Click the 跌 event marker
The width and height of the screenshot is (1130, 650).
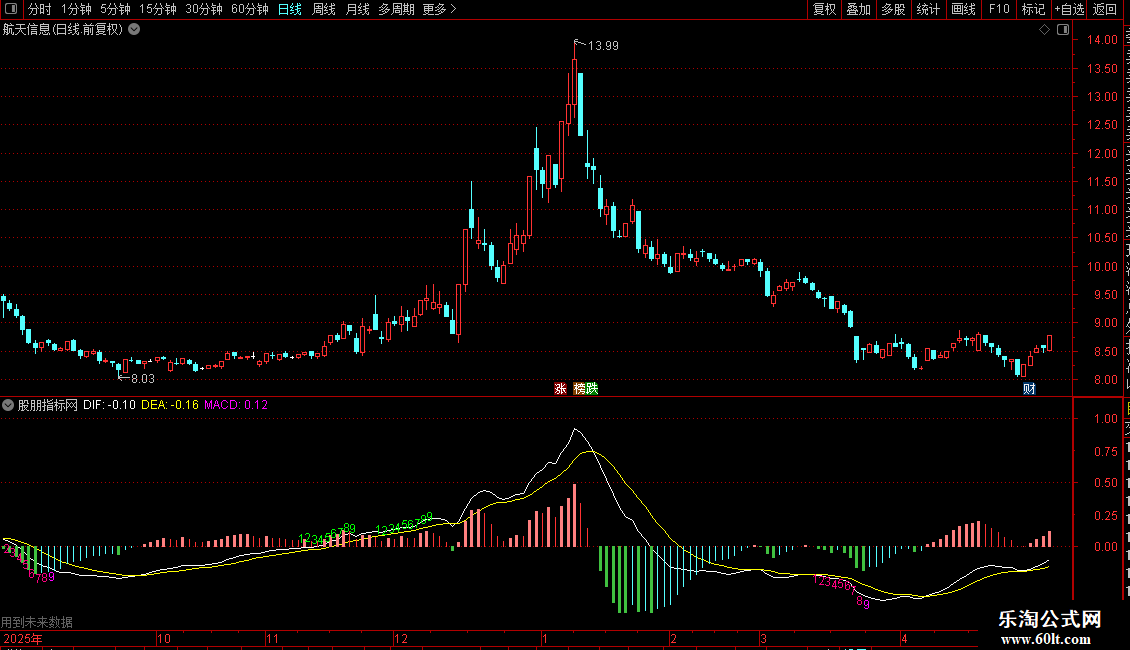coord(592,388)
